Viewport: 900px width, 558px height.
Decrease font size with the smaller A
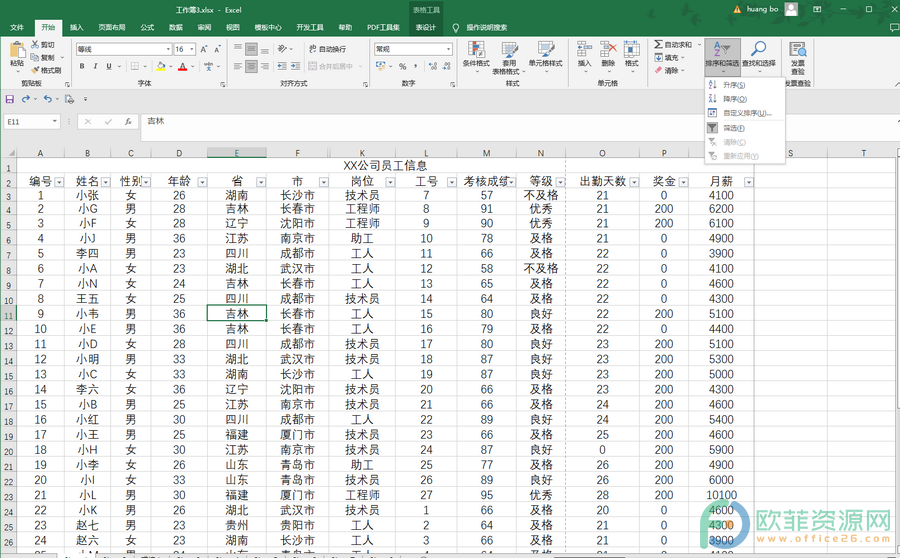(x=218, y=49)
